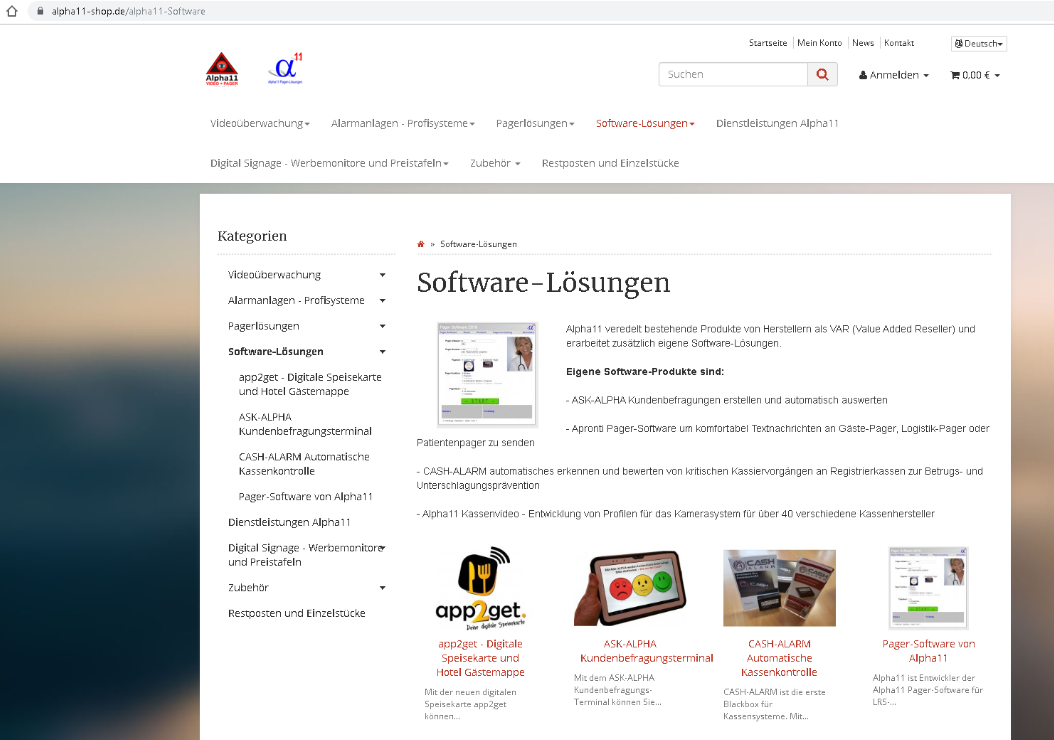The image size is (1054, 740).
Task: Open the Zubehör top menu
Action: click(495, 163)
